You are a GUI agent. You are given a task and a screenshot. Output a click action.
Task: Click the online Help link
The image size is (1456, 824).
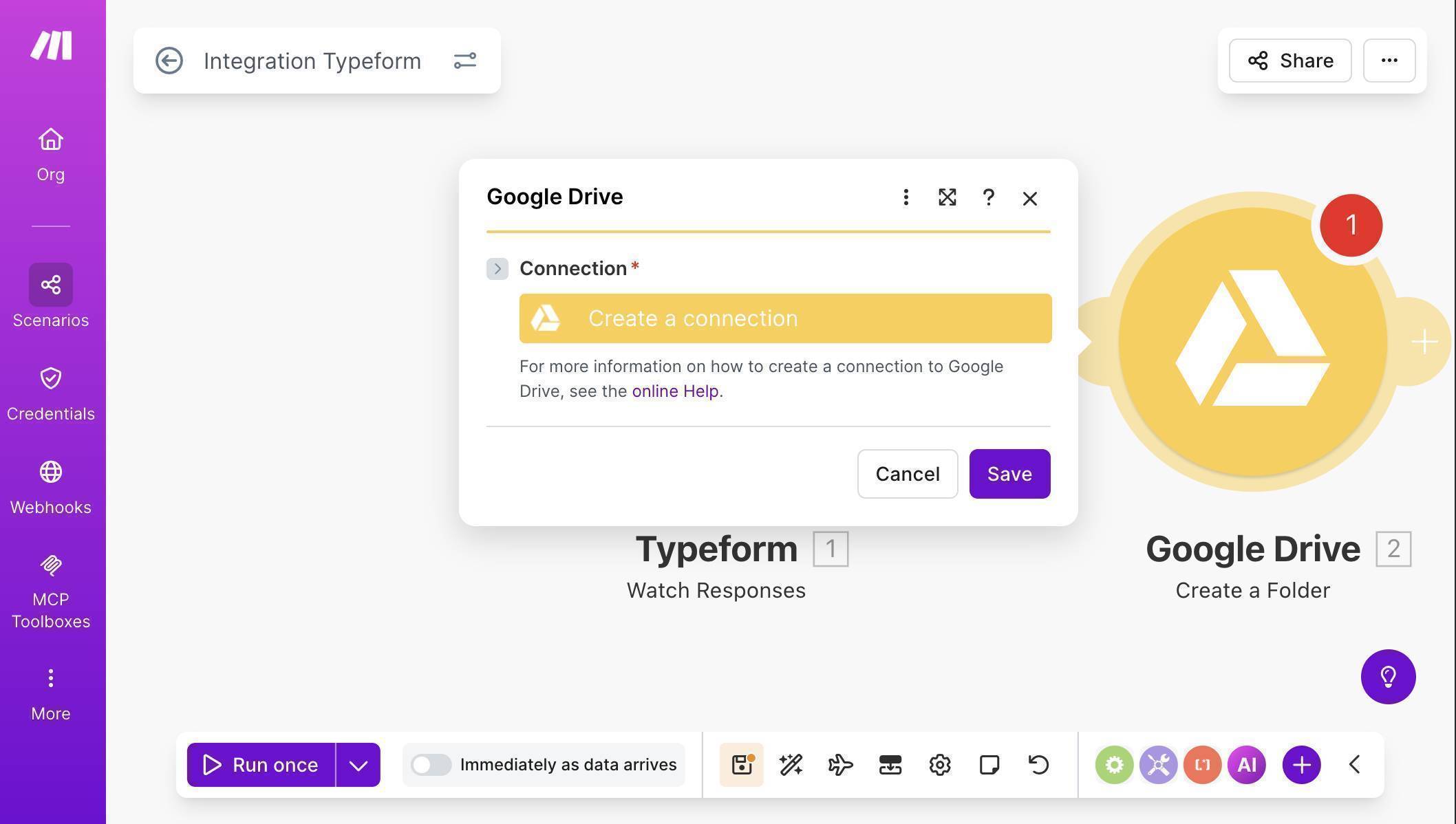[x=675, y=391]
